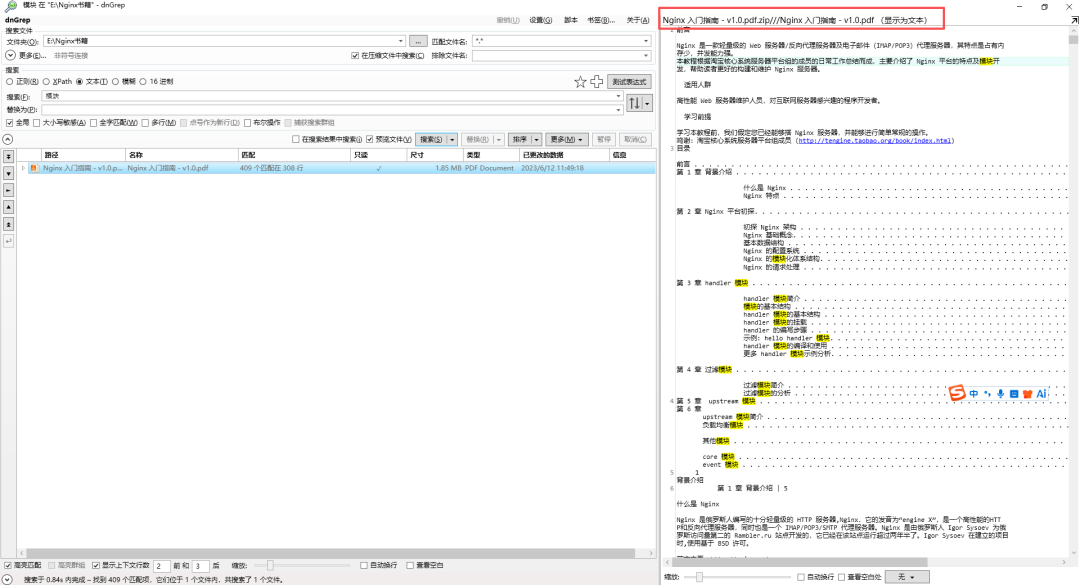Click the punctuation icon on the IME toolbar
This screenshot has width=1080, height=585.
coord(987,393)
